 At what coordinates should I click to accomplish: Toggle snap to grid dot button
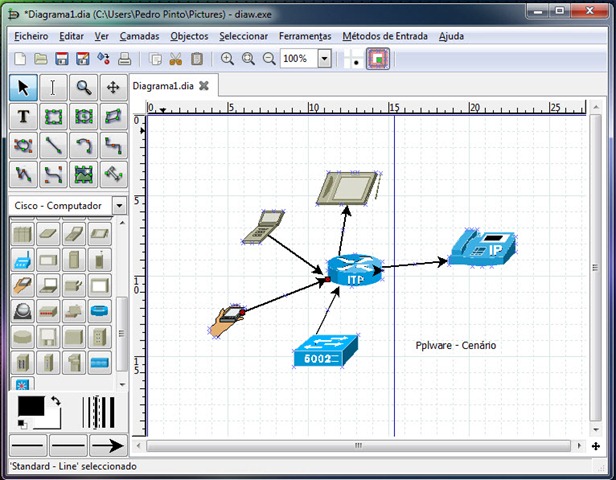(x=355, y=59)
